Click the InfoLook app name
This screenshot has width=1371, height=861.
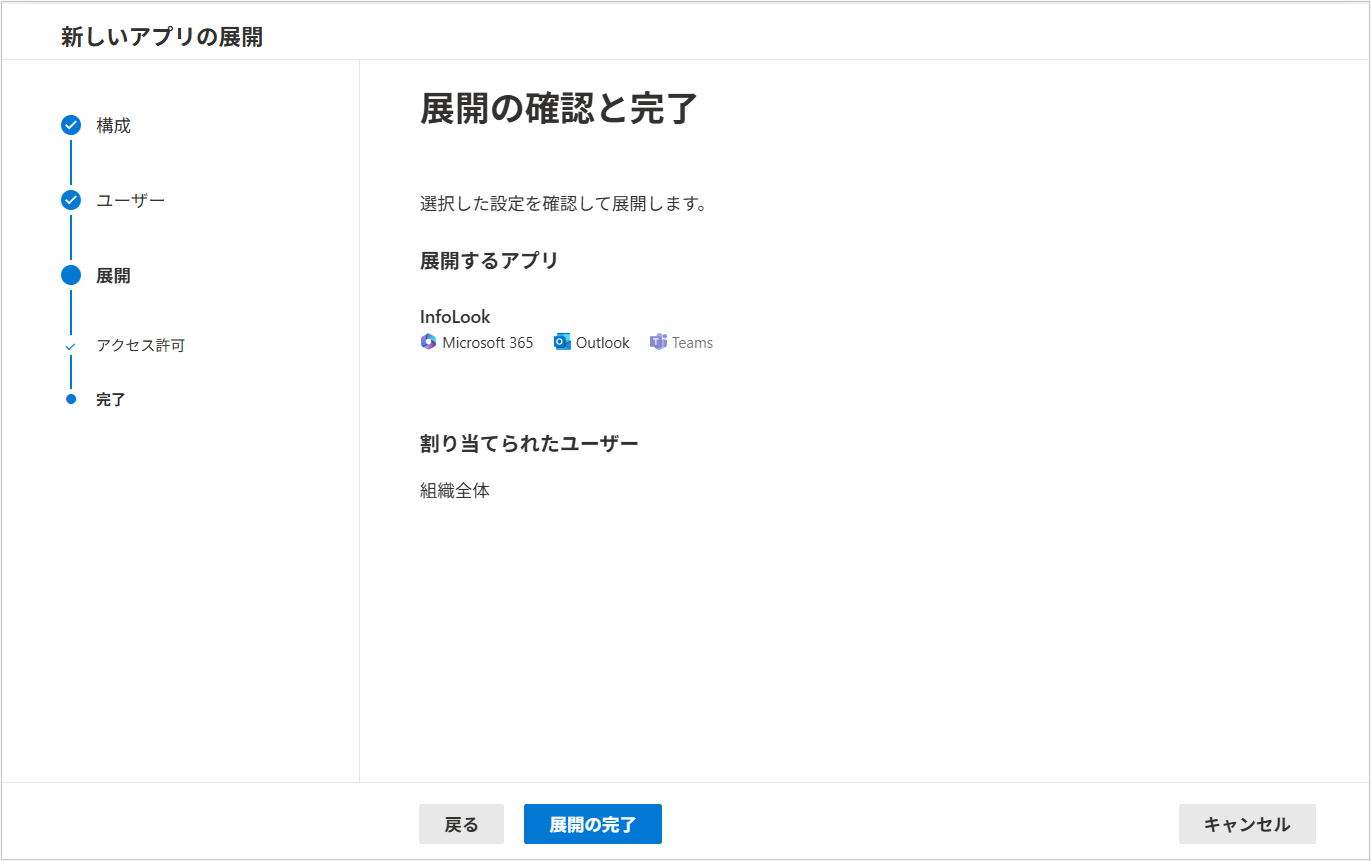click(455, 317)
